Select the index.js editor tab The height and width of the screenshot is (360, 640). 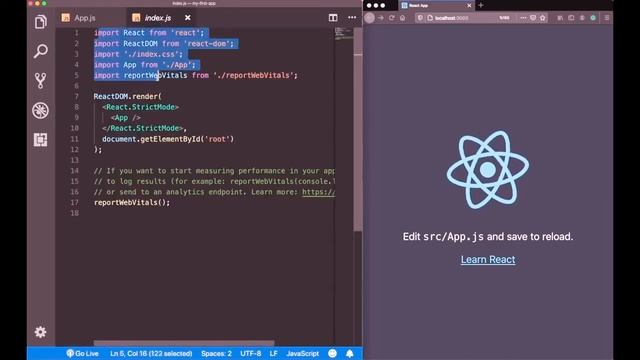tap(158, 18)
